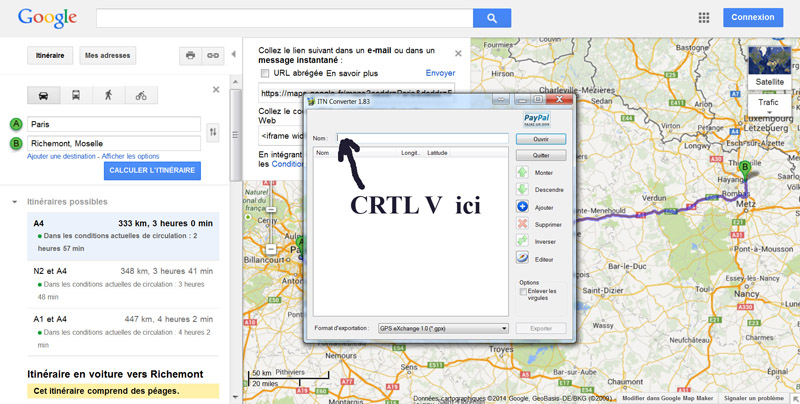Viewport: 800px width, 404px height.
Task: Click the PayPal donate logo
Action: 537,119
